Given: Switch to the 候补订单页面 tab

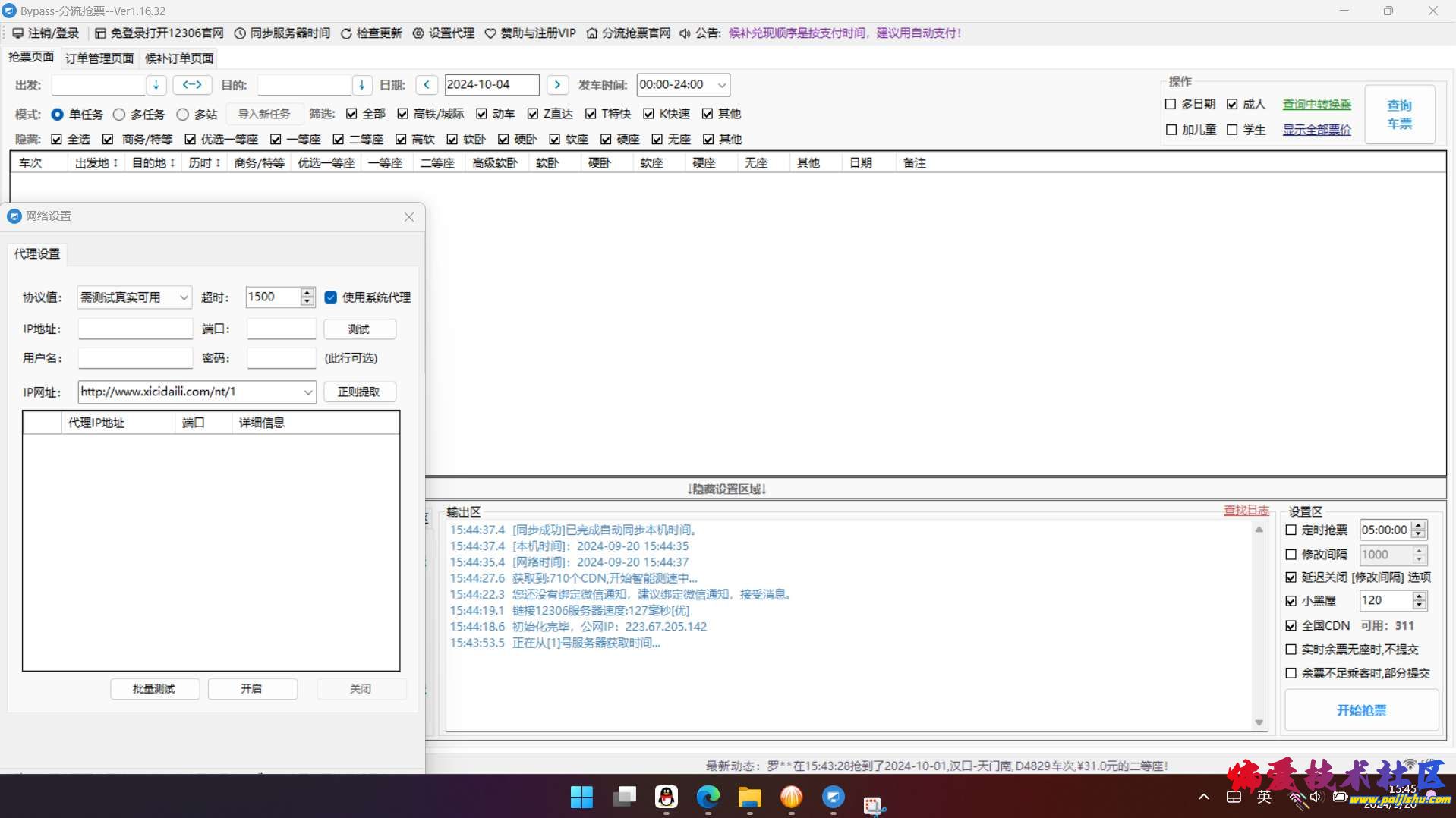Looking at the screenshot, I should (179, 58).
